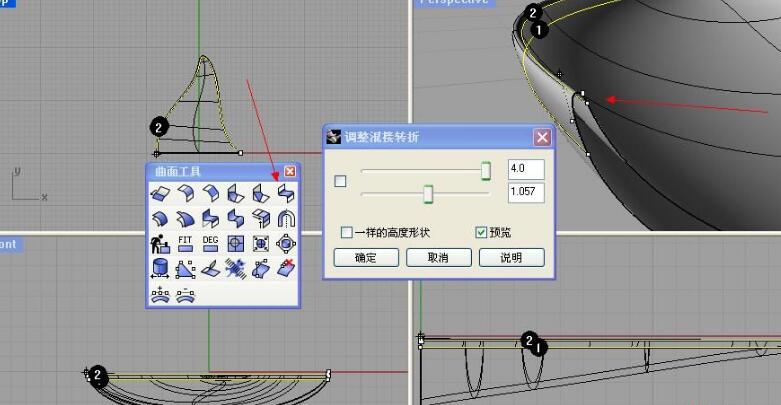This screenshot has width=781, height=405.
Task: Click the minus control point icon in the bottom row
Action: click(x=185, y=295)
